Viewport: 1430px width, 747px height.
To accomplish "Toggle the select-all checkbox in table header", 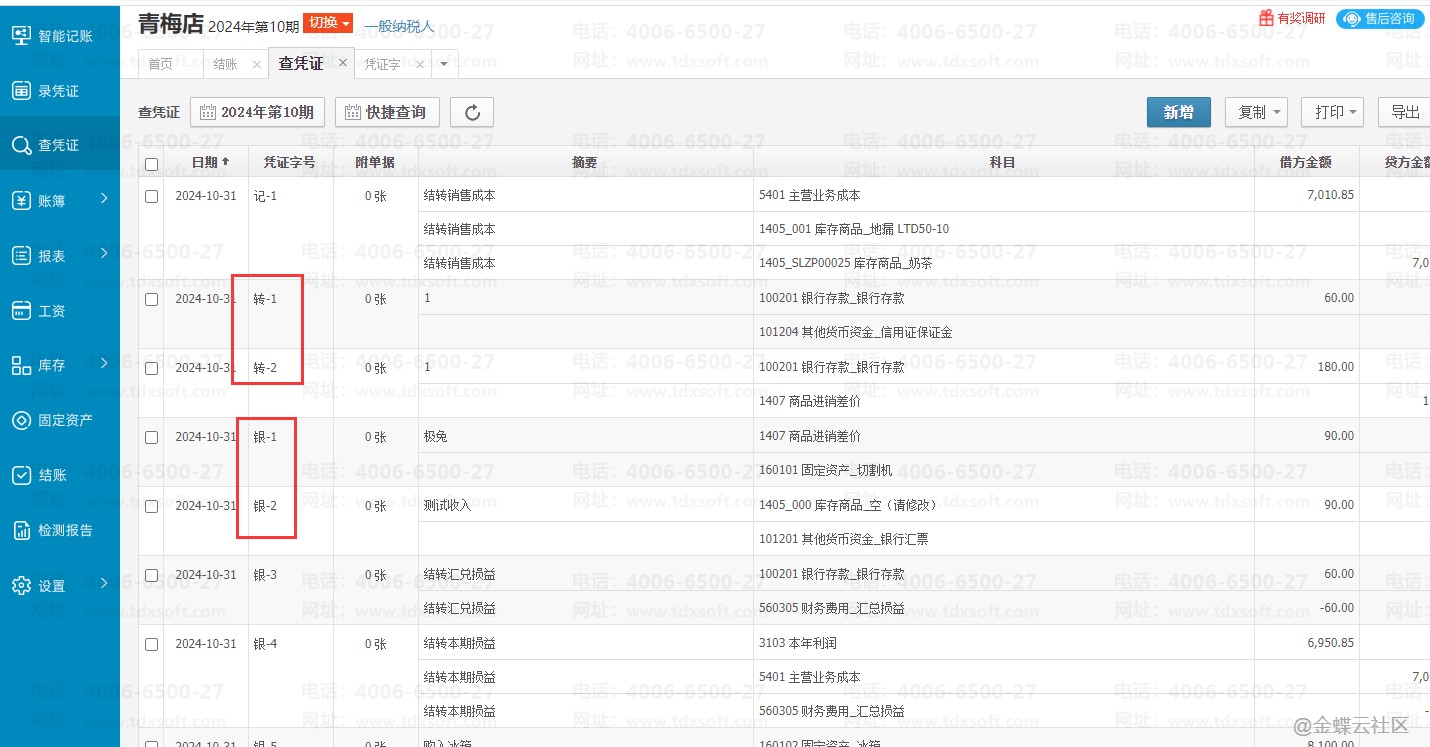I will click(x=151, y=164).
